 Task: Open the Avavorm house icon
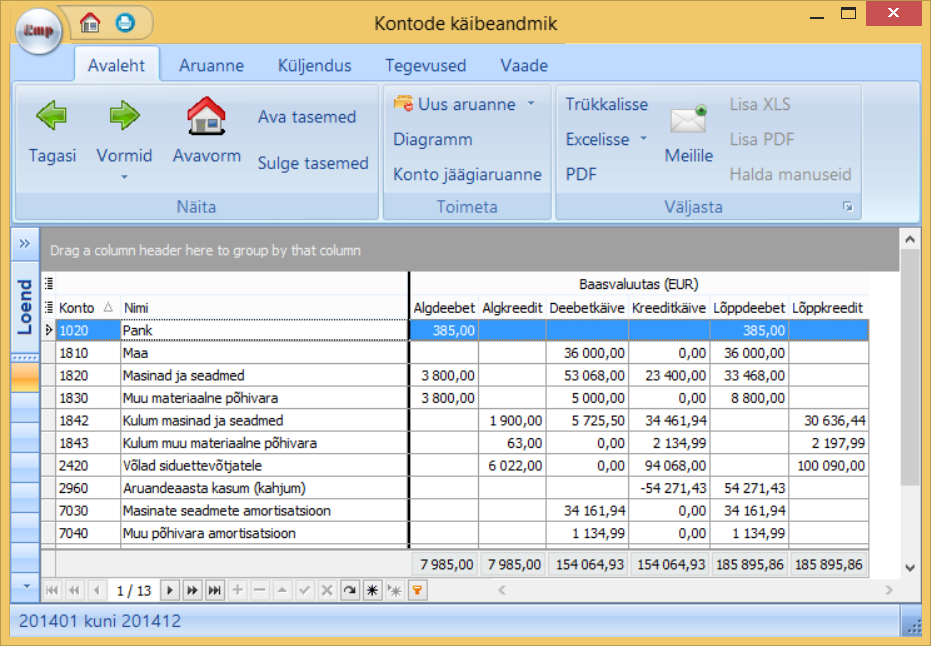(x=206, y=117)
